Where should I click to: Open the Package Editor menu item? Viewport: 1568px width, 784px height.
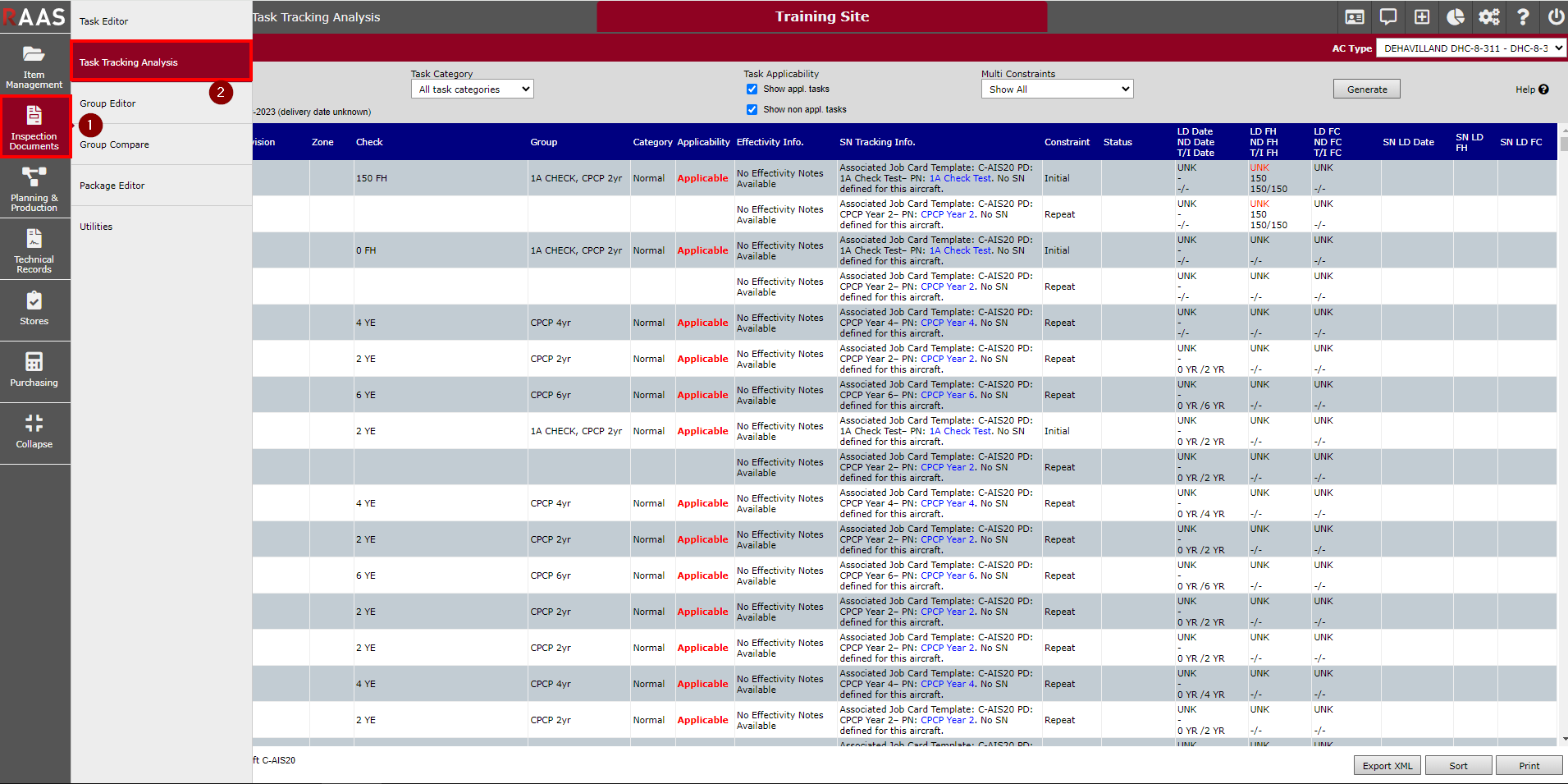(x=112, y=186)
